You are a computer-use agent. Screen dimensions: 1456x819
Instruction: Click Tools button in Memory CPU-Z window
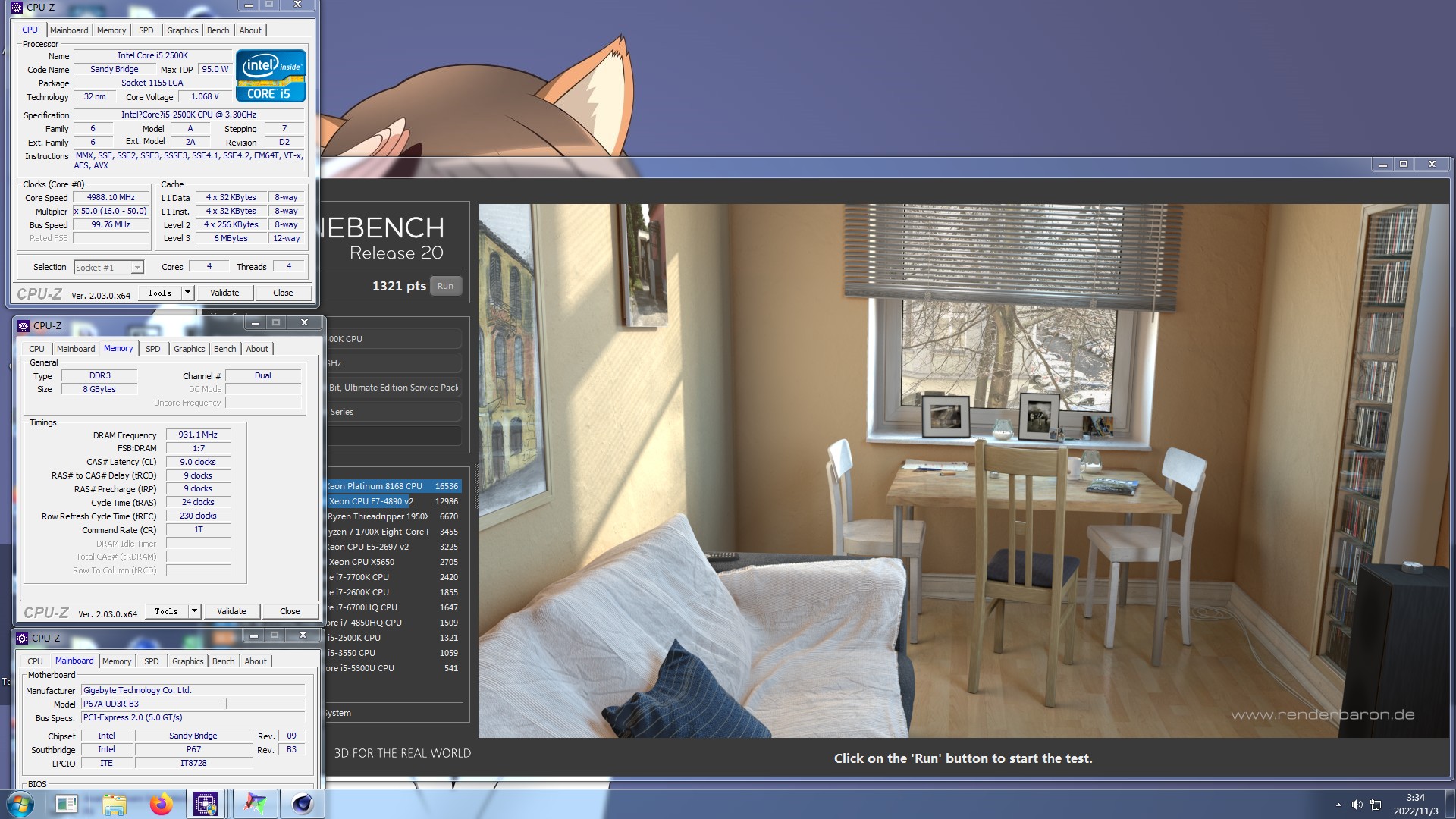[x=167, y=611]
